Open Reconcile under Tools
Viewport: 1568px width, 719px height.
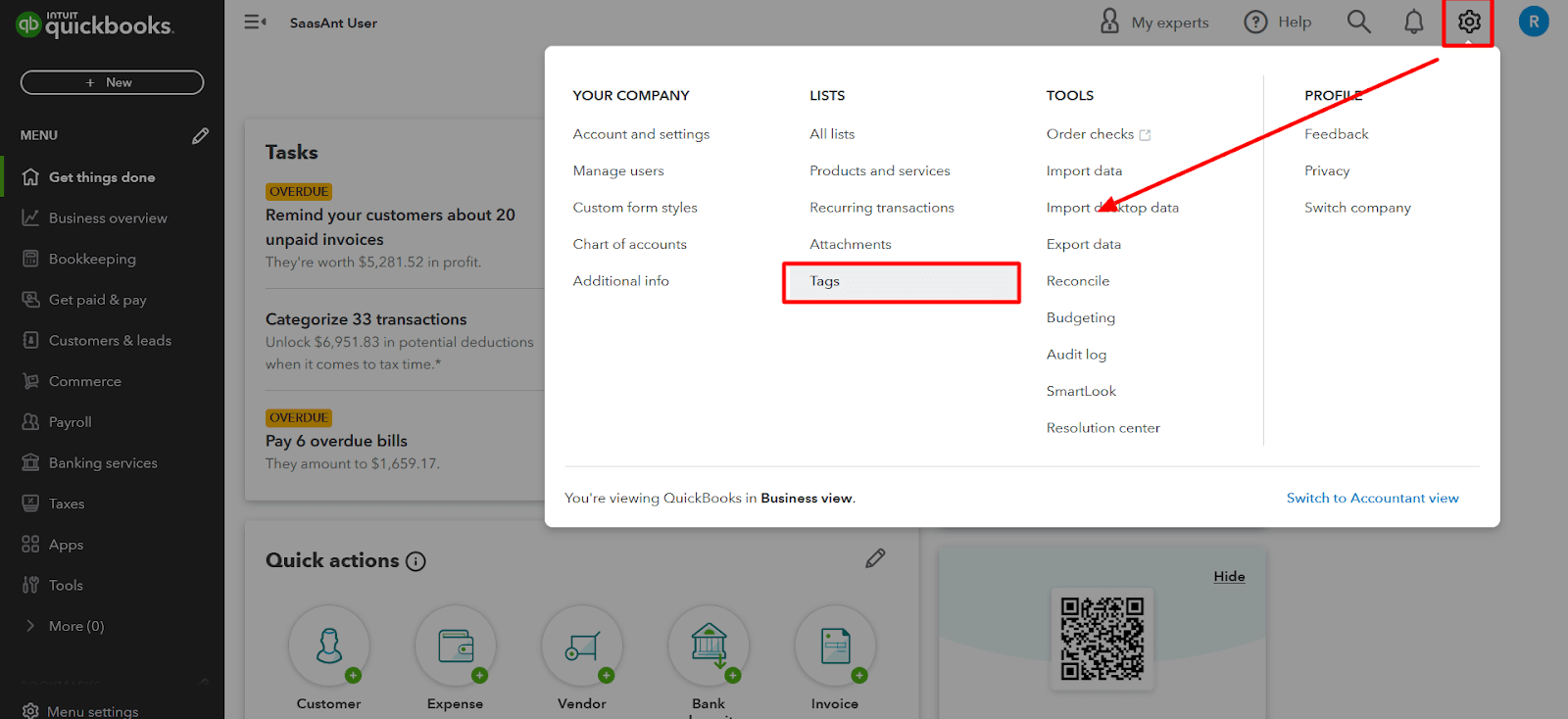tap(1078, 281)
